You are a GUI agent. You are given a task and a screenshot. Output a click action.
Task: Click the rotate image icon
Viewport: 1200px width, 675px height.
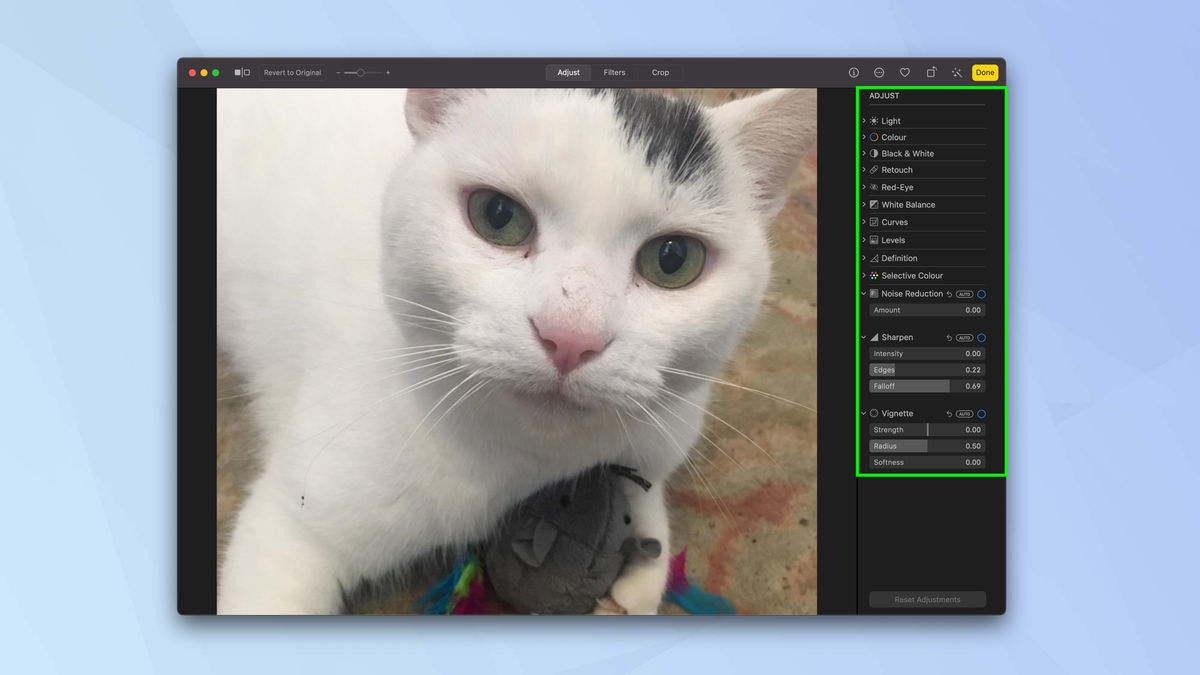[930, 72]
